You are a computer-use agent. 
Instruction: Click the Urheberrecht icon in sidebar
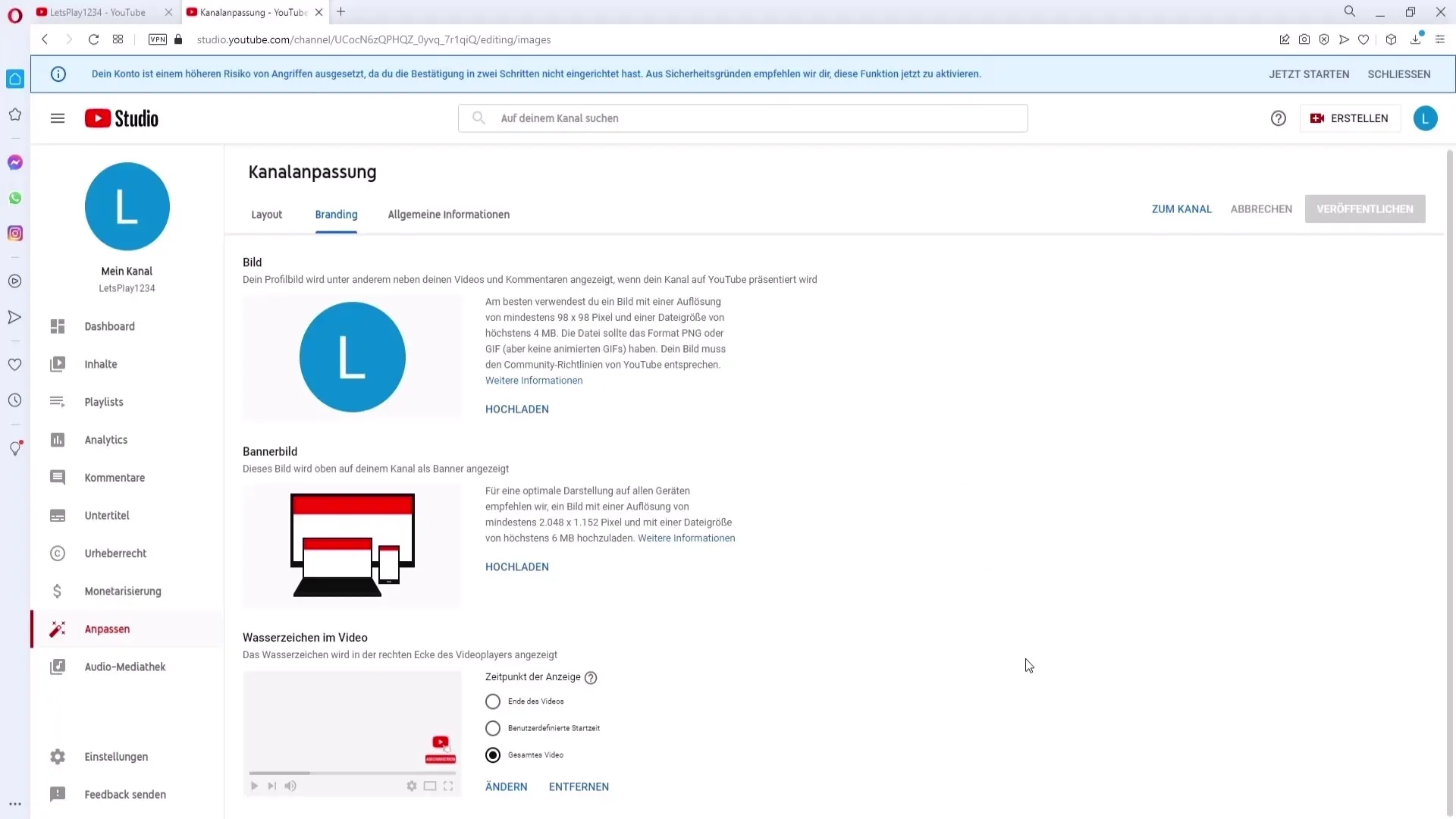[57, 553]
